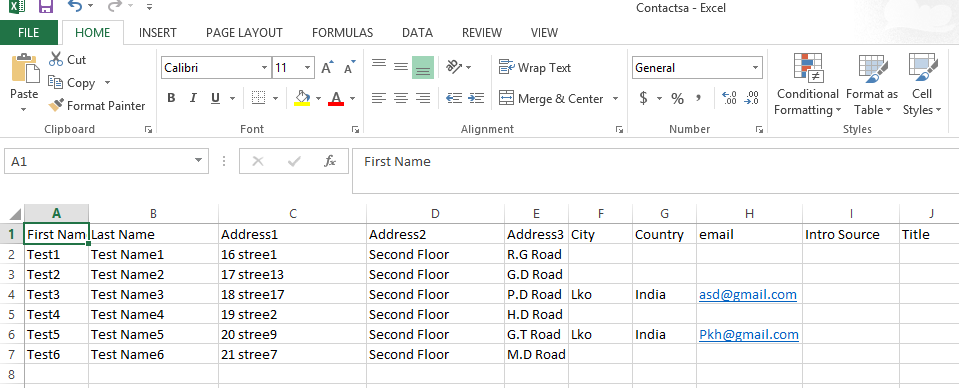The width and height of the screenshot is (959, 388).
Task: Center text horizontally
Action: point(401,98)
